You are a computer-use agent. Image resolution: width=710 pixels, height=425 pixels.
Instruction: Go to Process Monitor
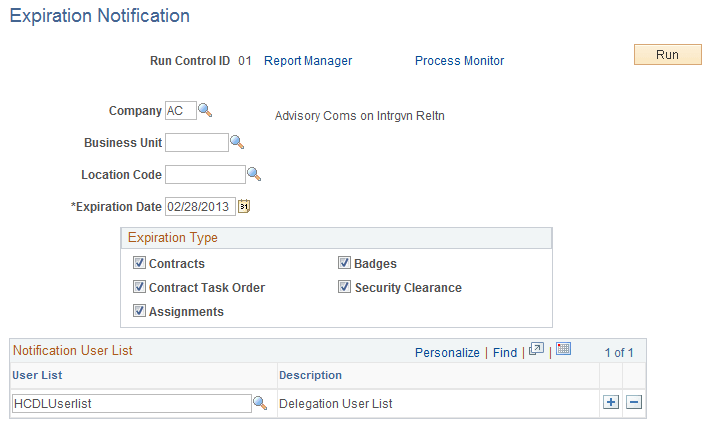click(459, 61)
